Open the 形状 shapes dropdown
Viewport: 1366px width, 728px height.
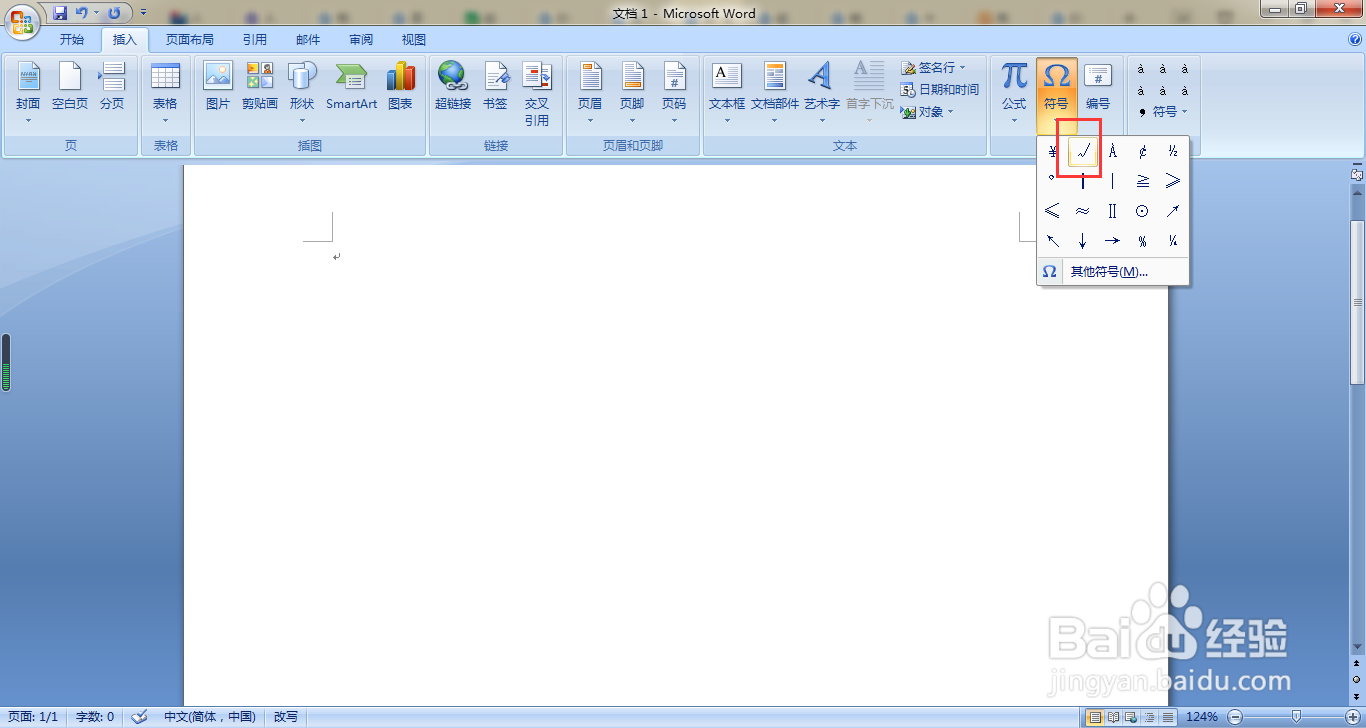[x=301, y=92]
